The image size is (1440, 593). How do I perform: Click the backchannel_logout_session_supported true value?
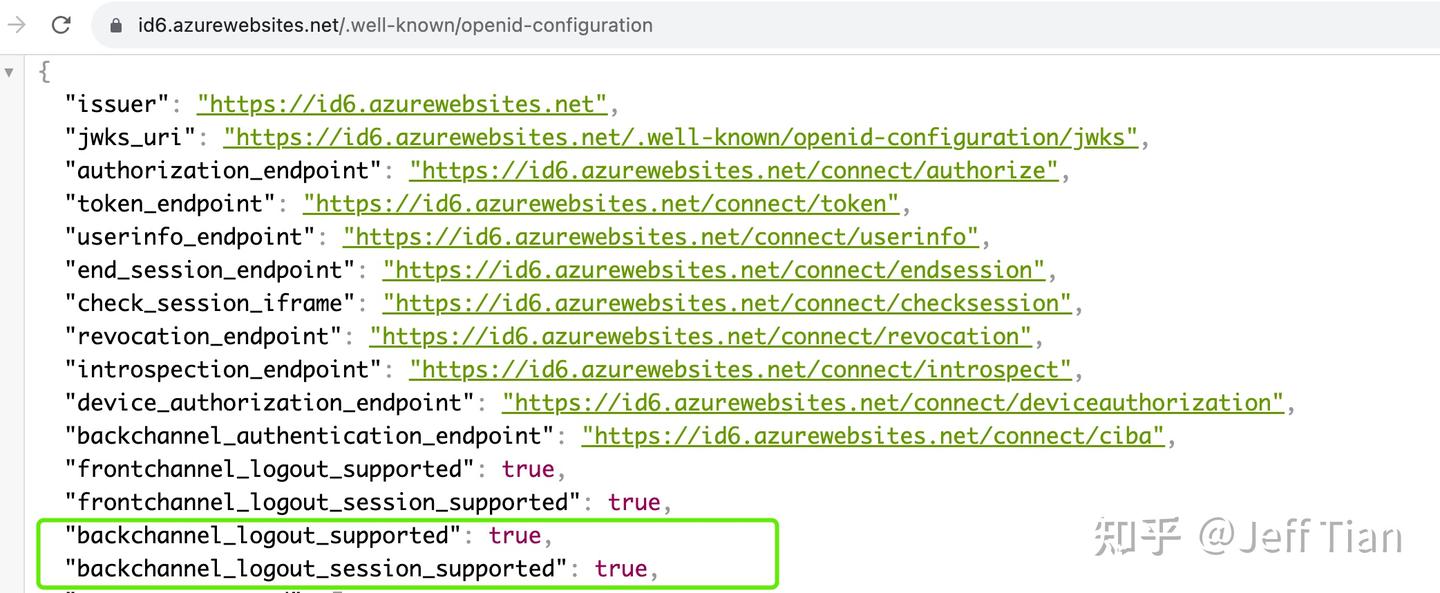(x=621, y=568)
